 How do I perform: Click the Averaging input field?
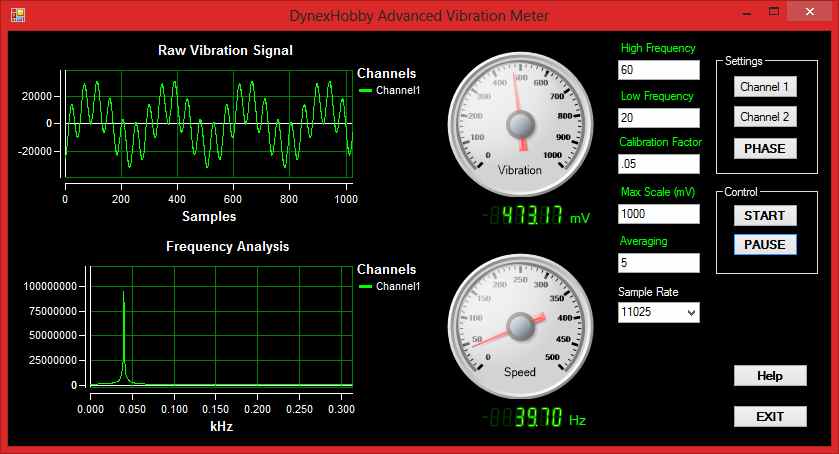[659, 263]
